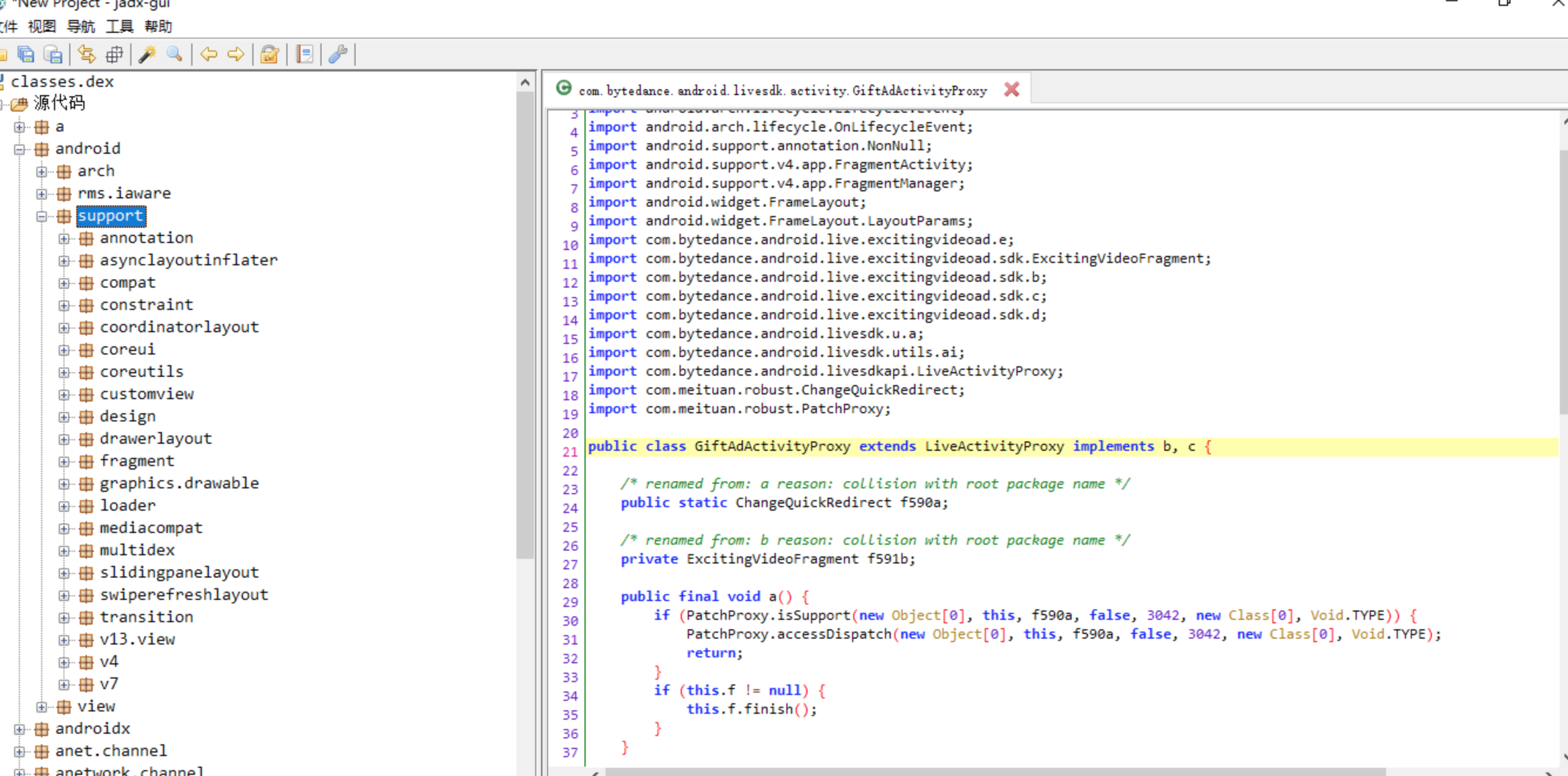
Task: Select the 'v13.view' package
Action: 137,640
